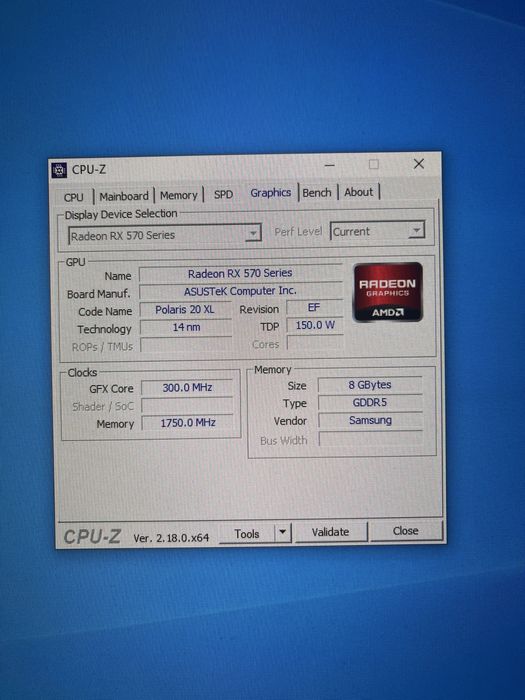This screenshot has height=700, width=525.
Task: Click the Memory clock 1750.0 MHz value
Action: [x=188, y=423]
